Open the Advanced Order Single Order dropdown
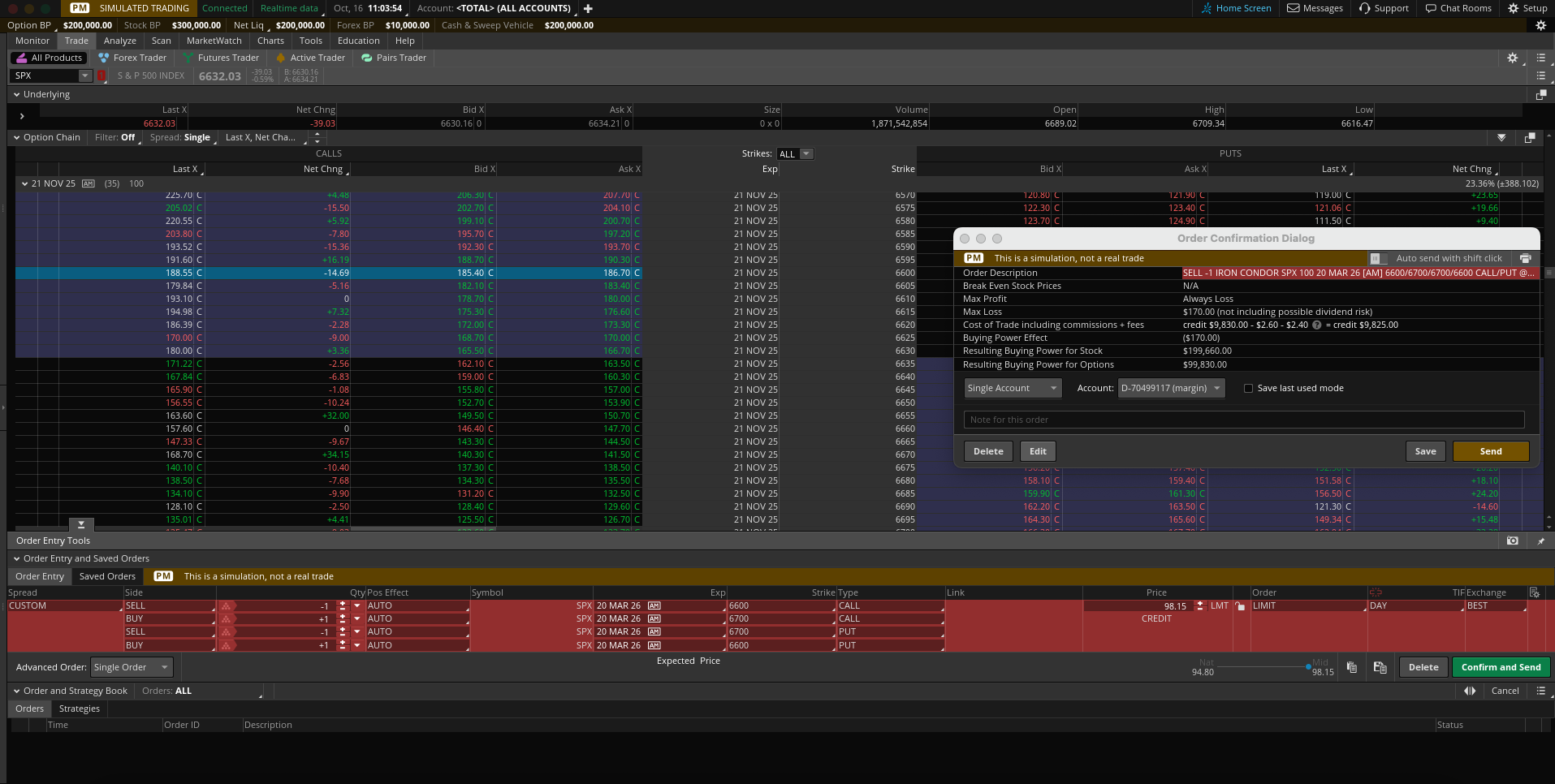 pos(131,667)
